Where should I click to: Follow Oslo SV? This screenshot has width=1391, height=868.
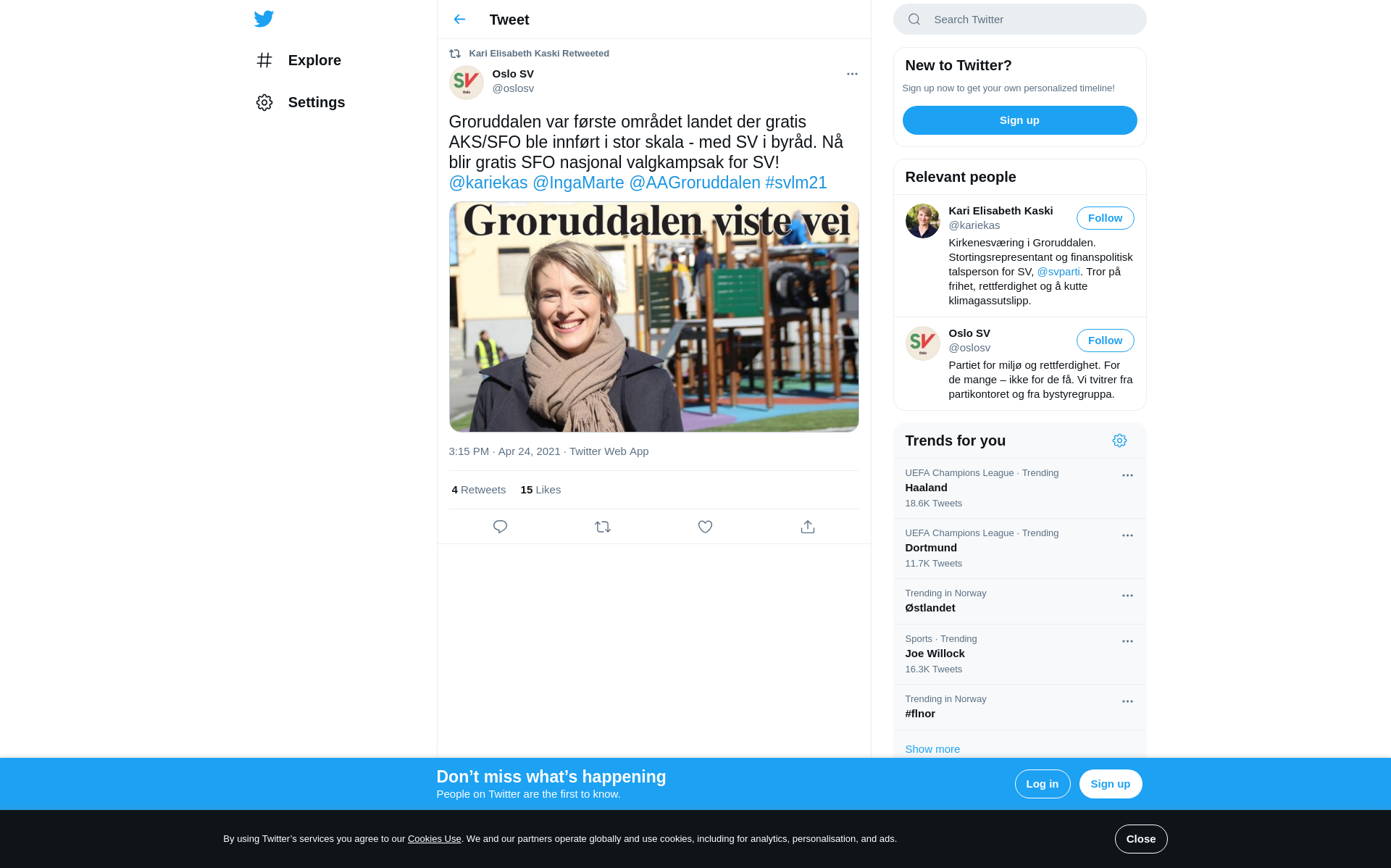pos(1105,341)
